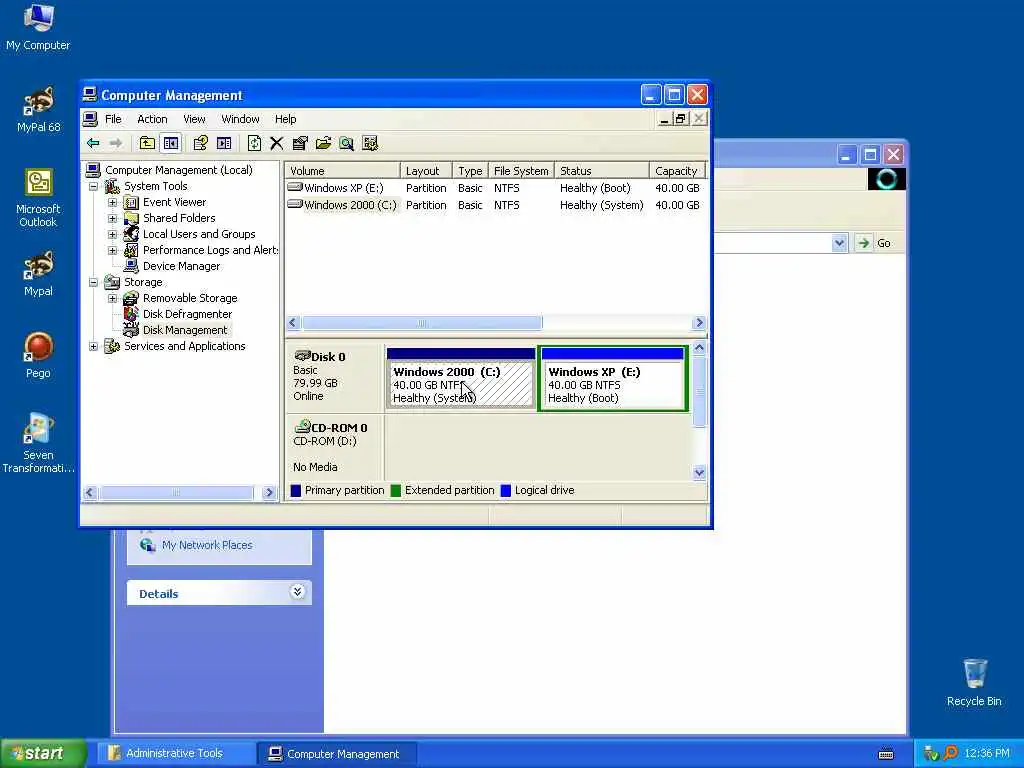This screenshot has height=768, width=1024.
Task: Click the Extended partition green legend box
Action: coord(396,490)
